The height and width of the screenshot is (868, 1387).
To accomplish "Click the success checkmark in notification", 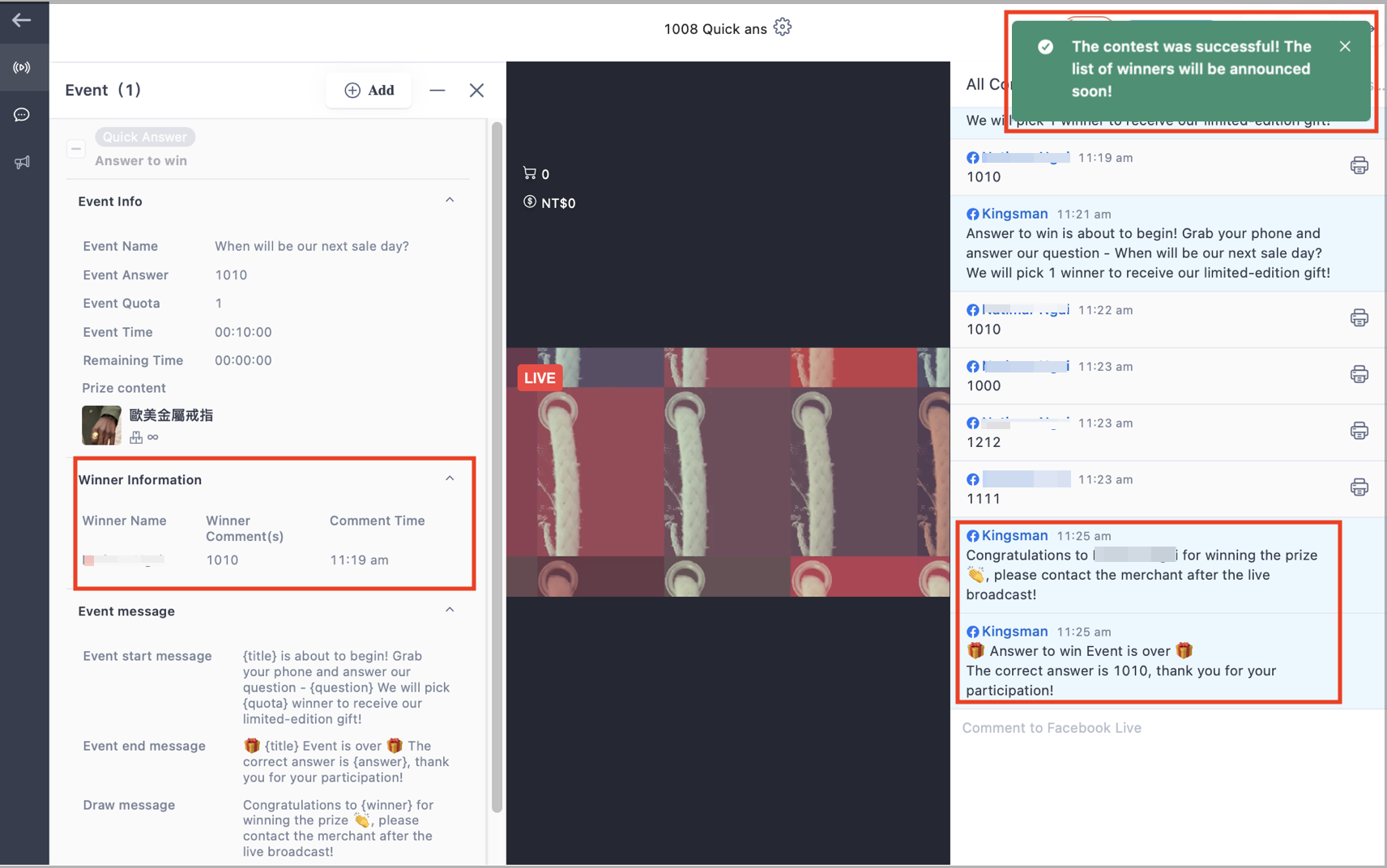I will (x=1045, y=47).
